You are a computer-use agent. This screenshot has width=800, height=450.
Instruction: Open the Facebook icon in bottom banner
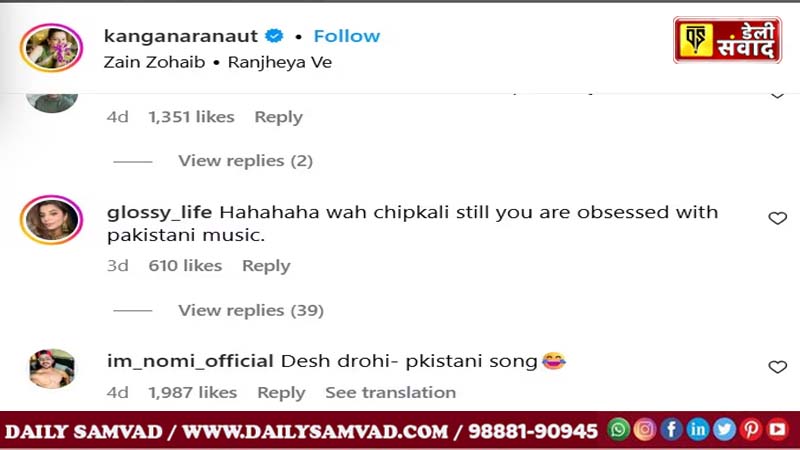coord(671,430)
